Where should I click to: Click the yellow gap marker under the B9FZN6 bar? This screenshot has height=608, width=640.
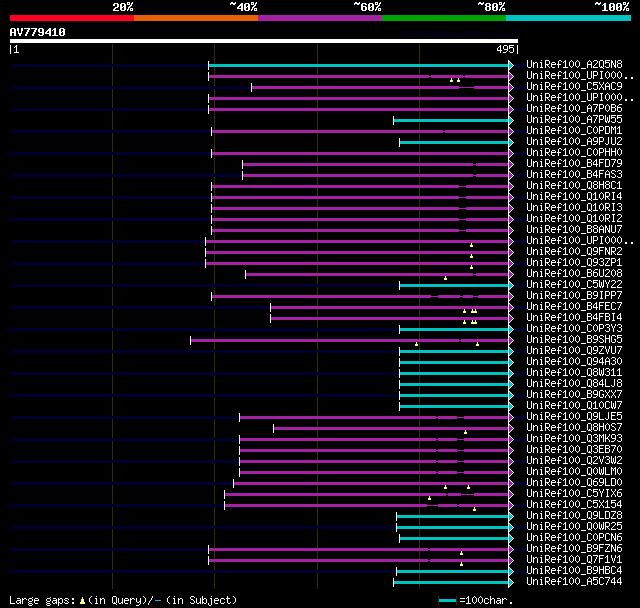click(x=461, y=553)
